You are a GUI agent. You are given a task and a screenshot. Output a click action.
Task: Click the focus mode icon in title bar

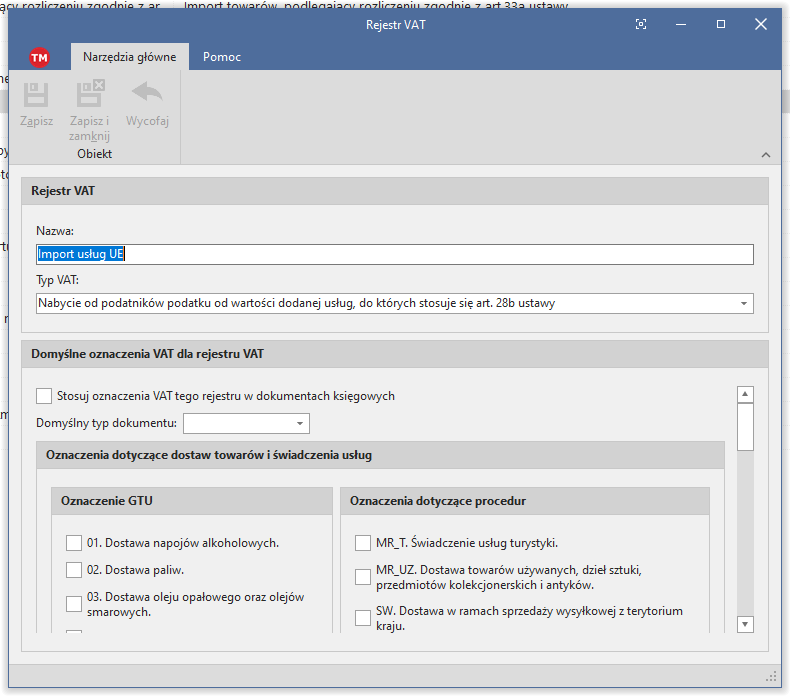pyautogui.click(x=641, y=24)
